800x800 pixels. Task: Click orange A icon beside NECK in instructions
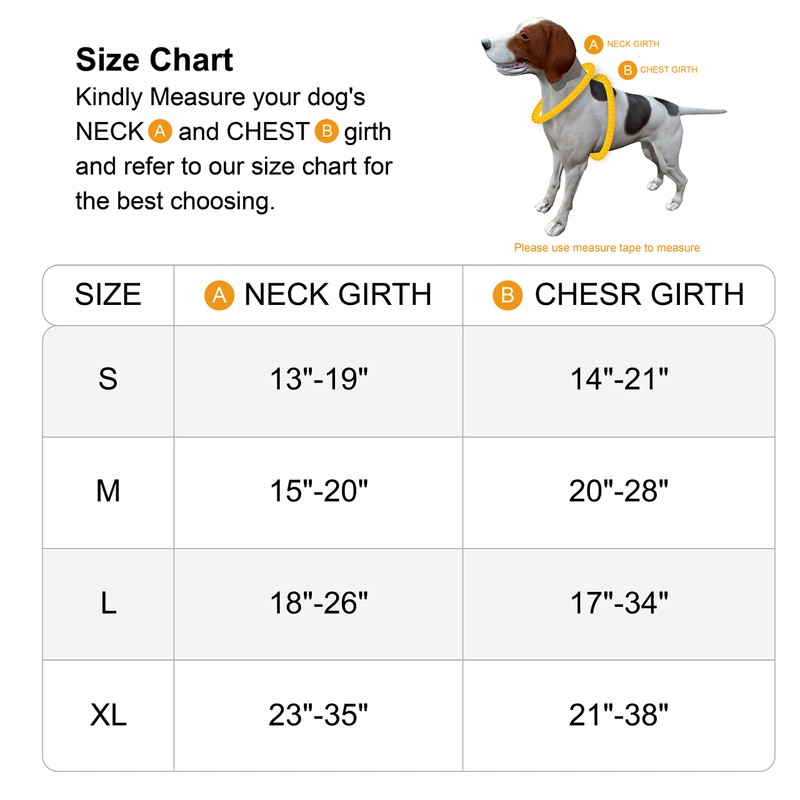click(x=160, y=132)
